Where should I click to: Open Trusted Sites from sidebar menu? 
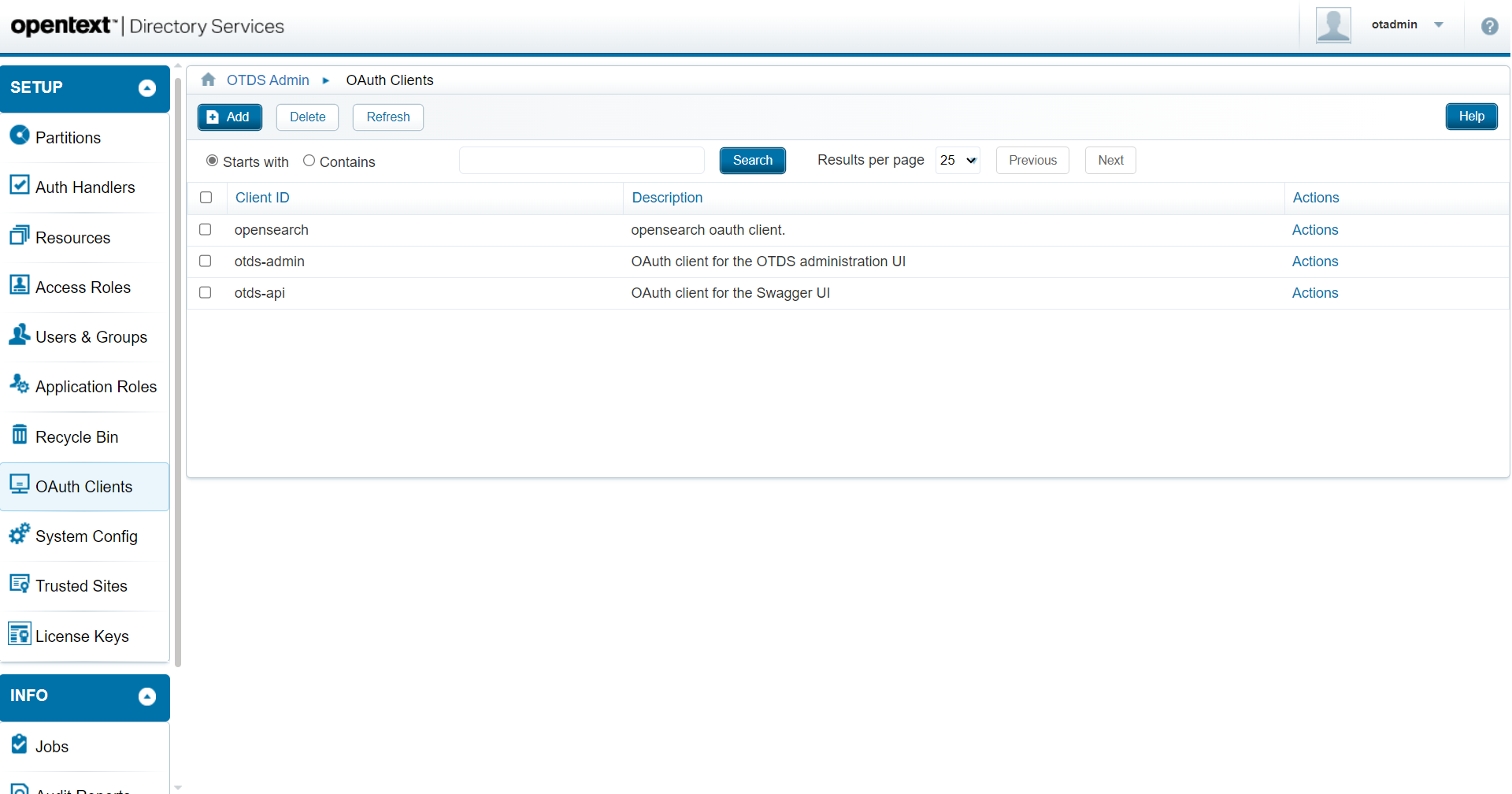pos(81,586)
